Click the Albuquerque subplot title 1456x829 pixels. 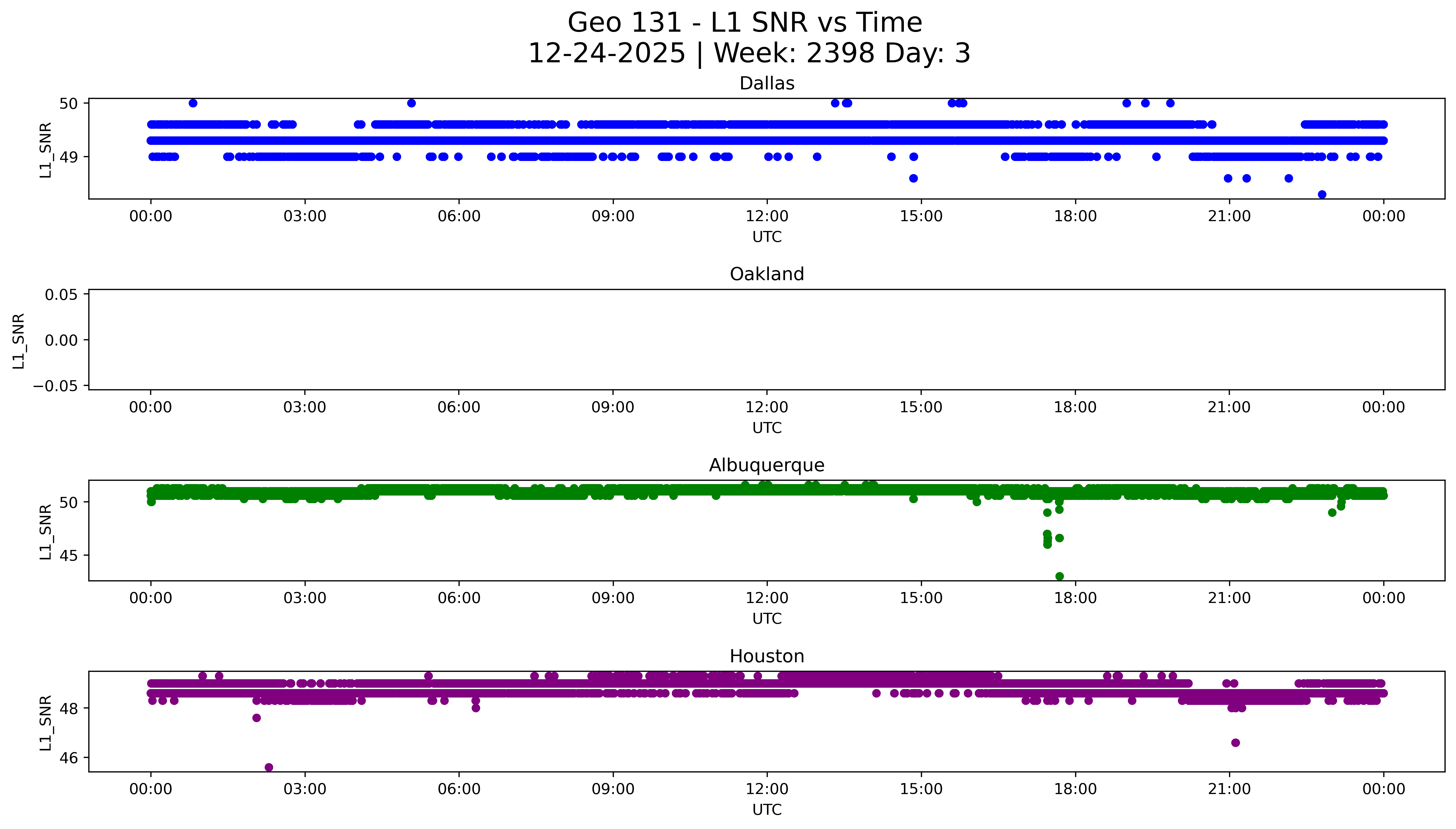[x=766, y=465]
